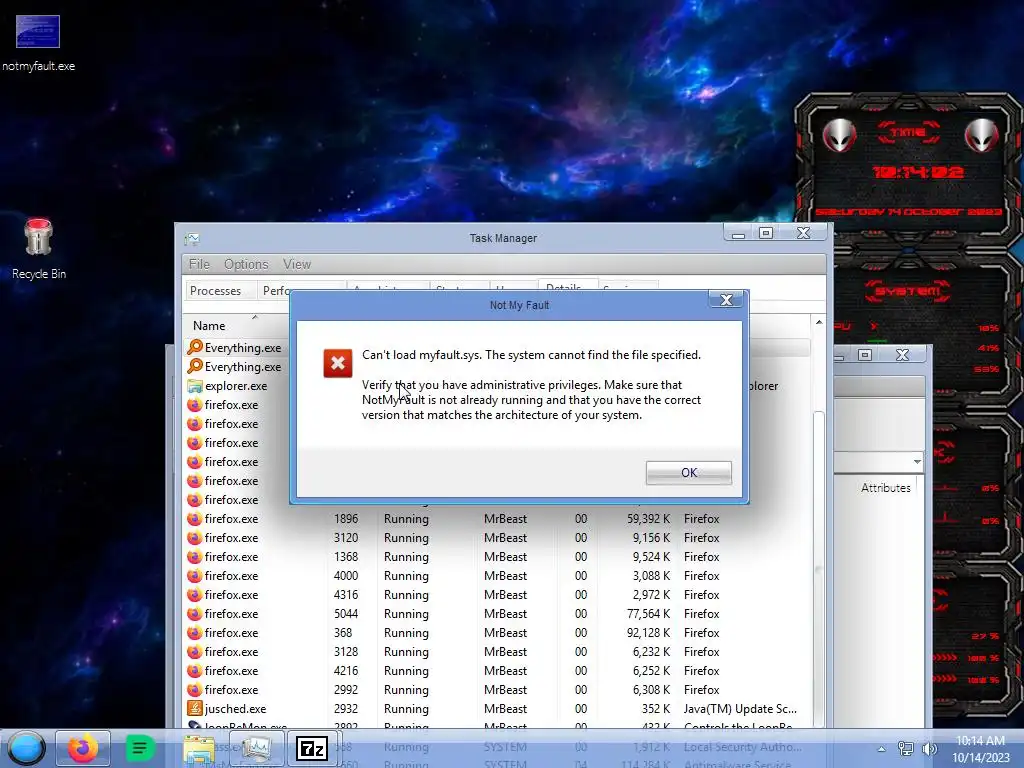Maximize the background window behind Task Manager

(865, 355)
